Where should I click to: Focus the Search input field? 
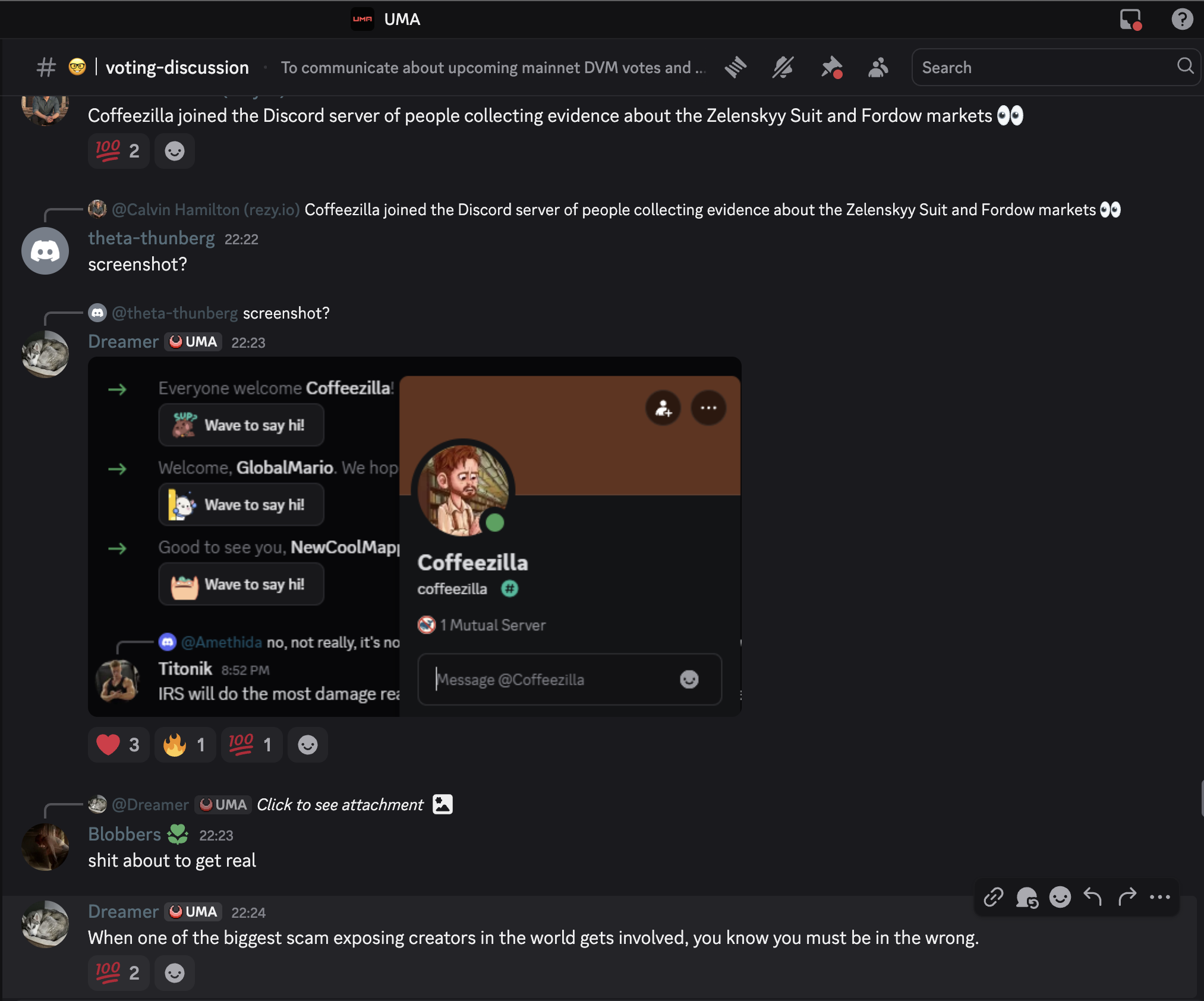pos(1046,67)
